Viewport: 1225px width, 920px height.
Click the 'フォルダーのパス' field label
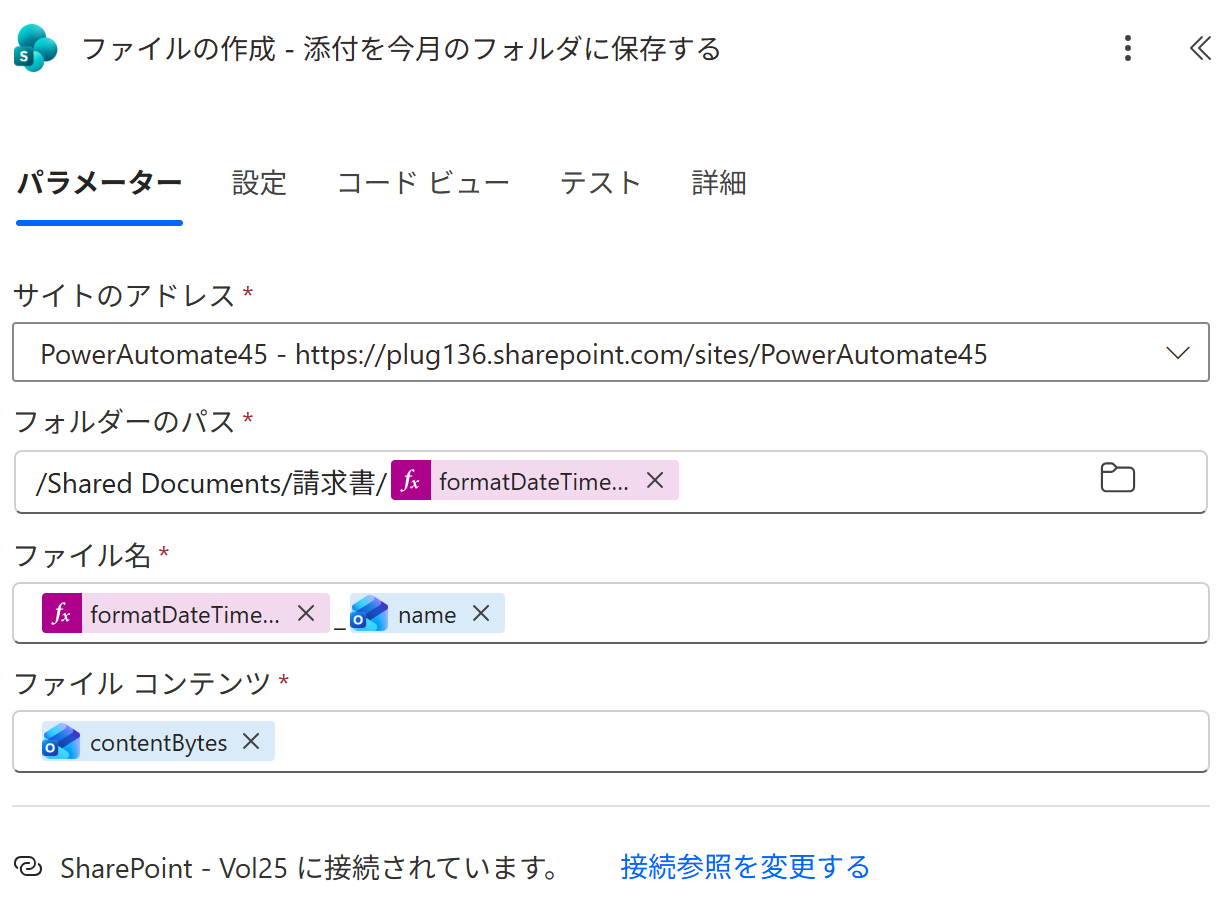point(124,422)
